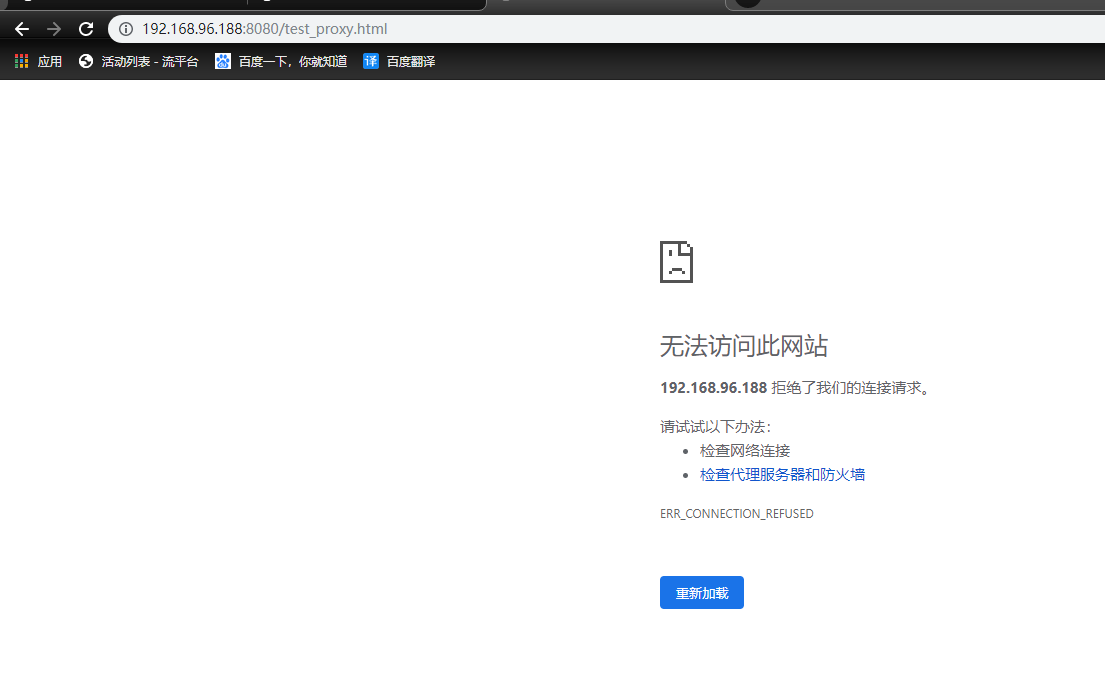Open the 活动列表 - 流平台 bookmark

click(x=139, y=61)
